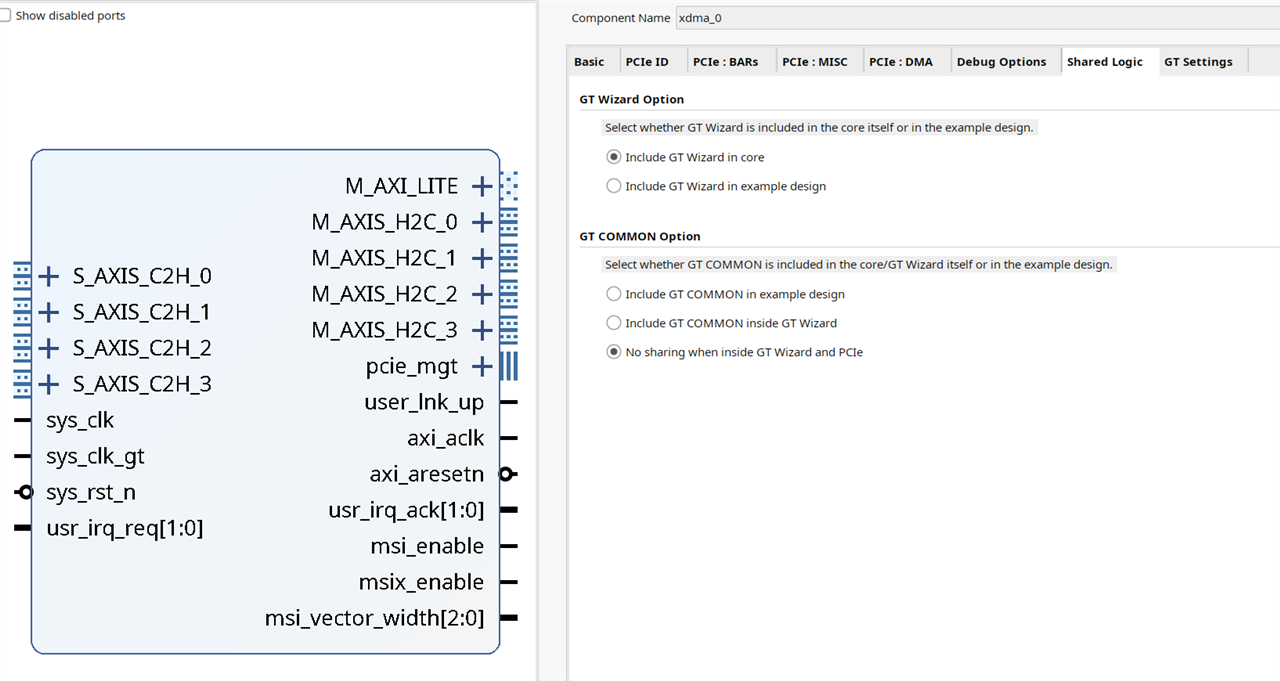
Task: Expand the M_AXI_LITE interface port
Action: pos(482,186)
